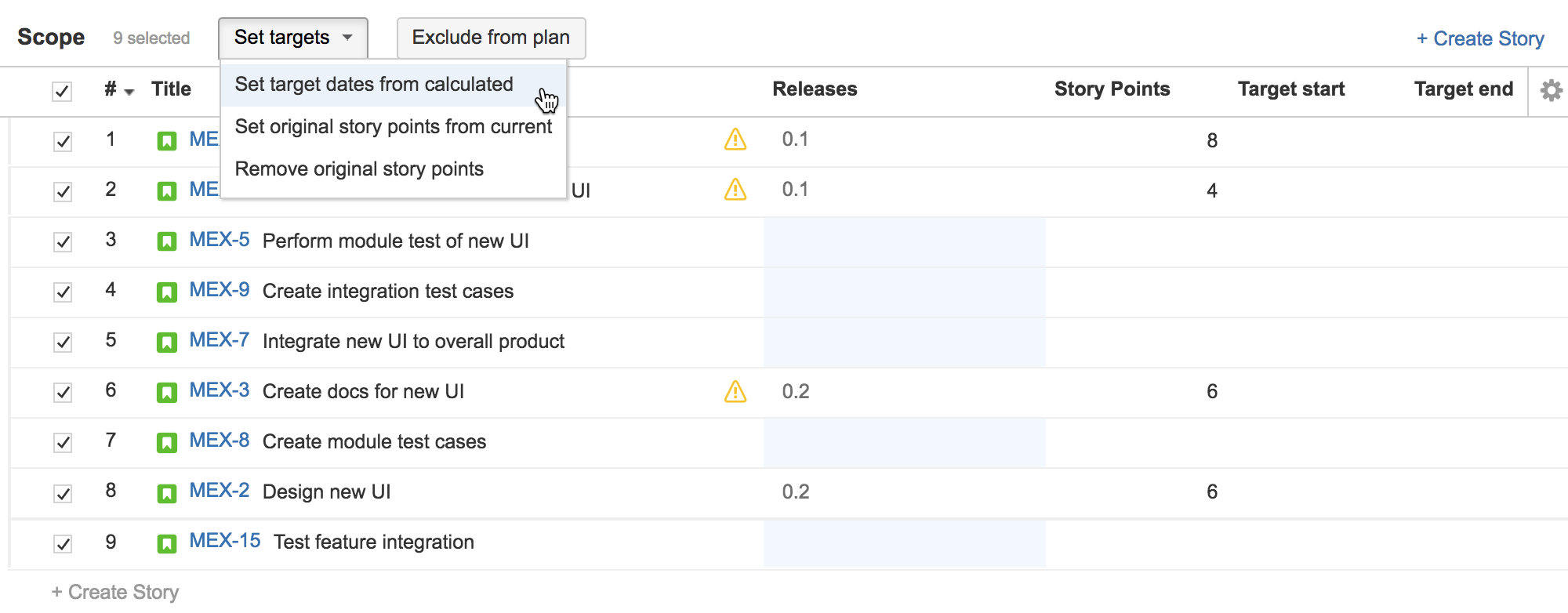Screen dimensions: 1568x613
Task: Click the story icon beside MEX-15
Action: coord(167,541)
